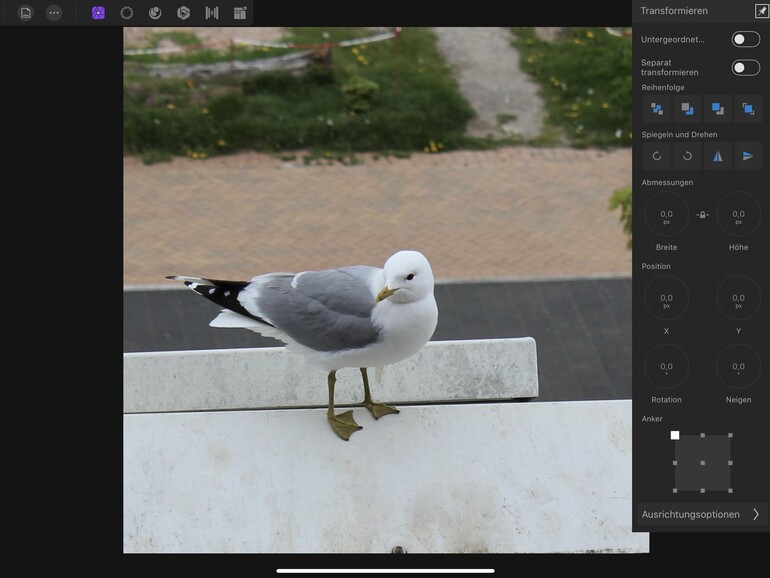770x578 pixels.
Task: Click the Reihenfolge section label
Action: point(663,87)
